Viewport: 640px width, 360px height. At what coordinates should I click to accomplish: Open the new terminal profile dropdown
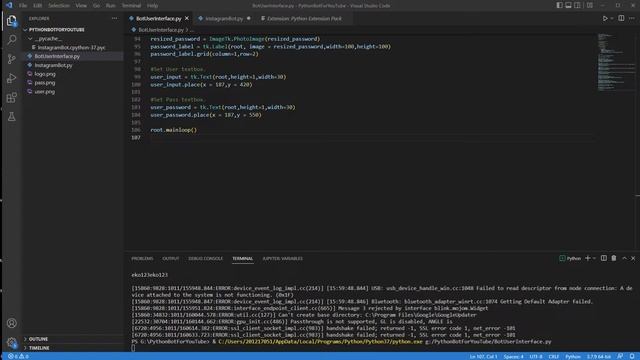(594, 258)
